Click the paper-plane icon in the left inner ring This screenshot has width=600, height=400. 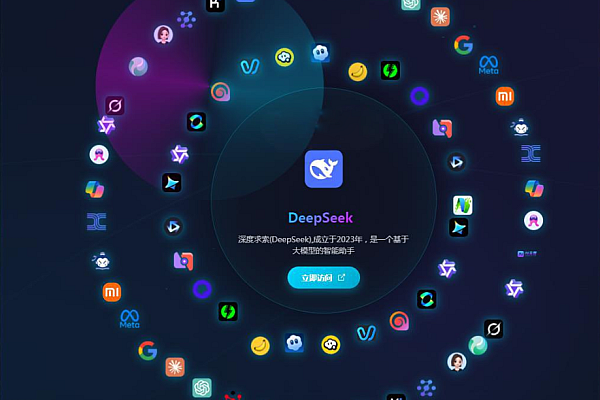tap(172, 183)
